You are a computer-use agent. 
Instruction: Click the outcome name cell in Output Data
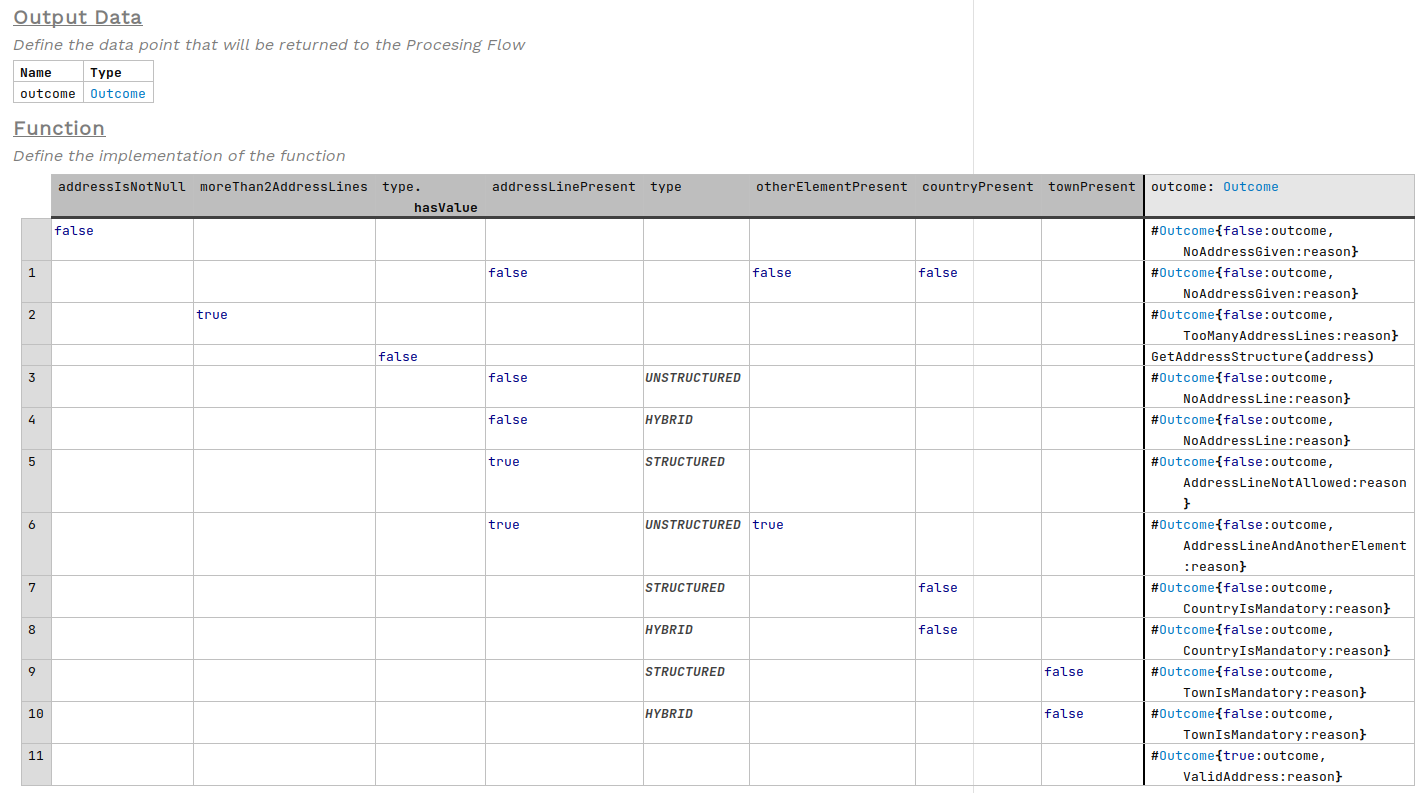point(47,93)
